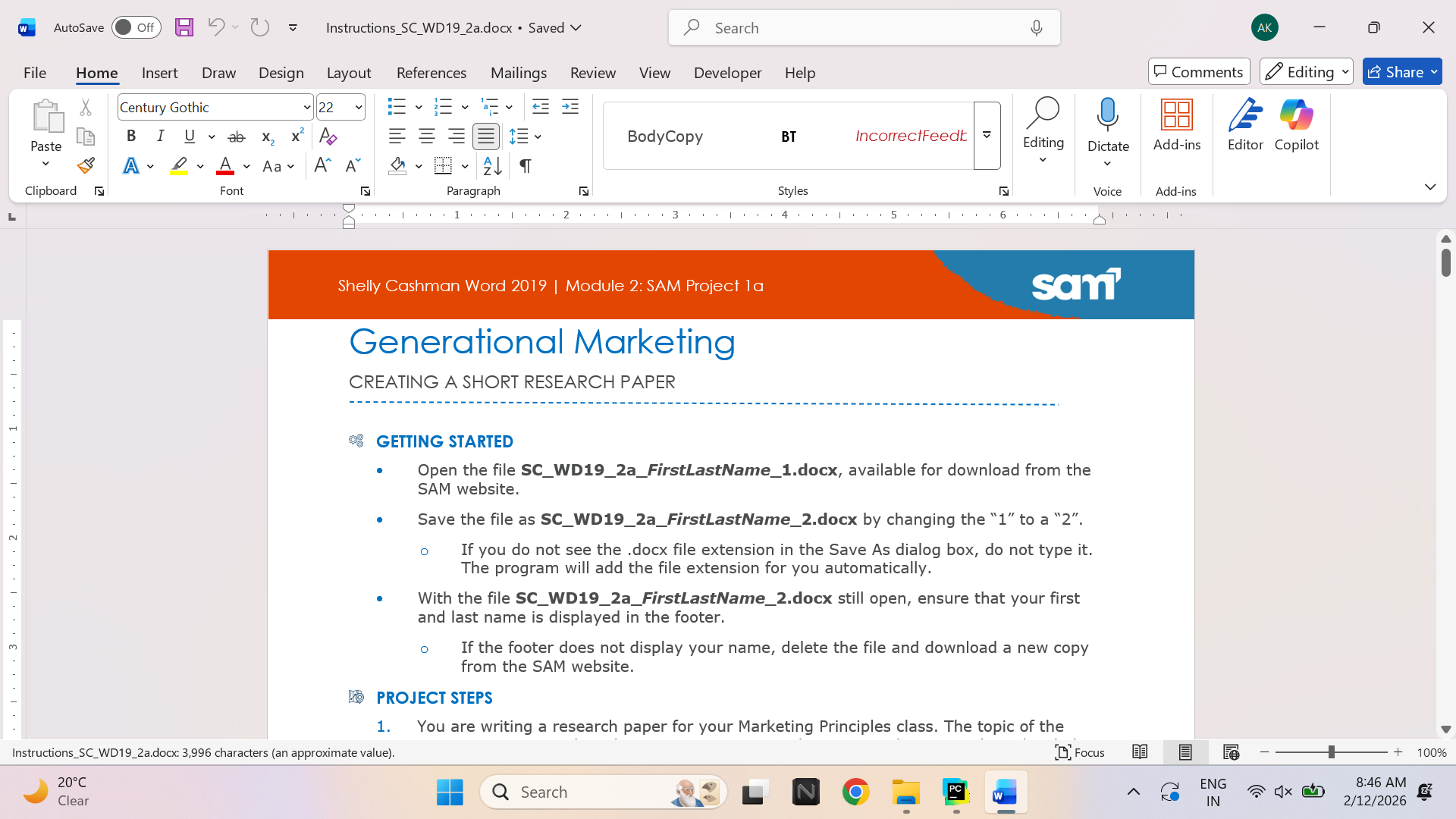Expand the bullet library dropdown

[x=419, y=107]
